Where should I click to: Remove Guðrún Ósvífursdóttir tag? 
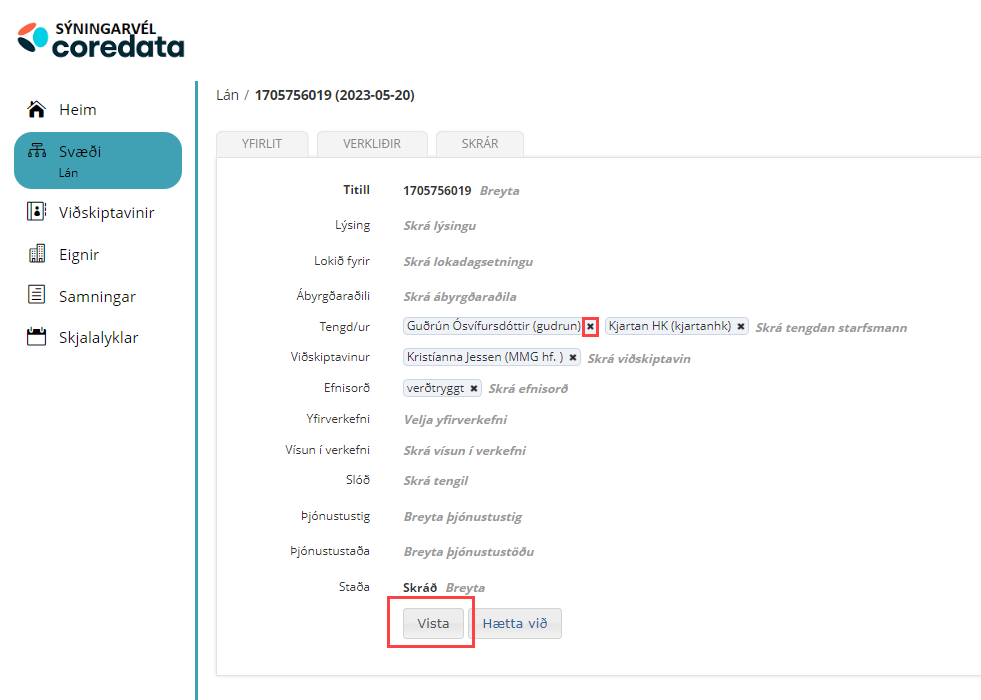[590, 326]
